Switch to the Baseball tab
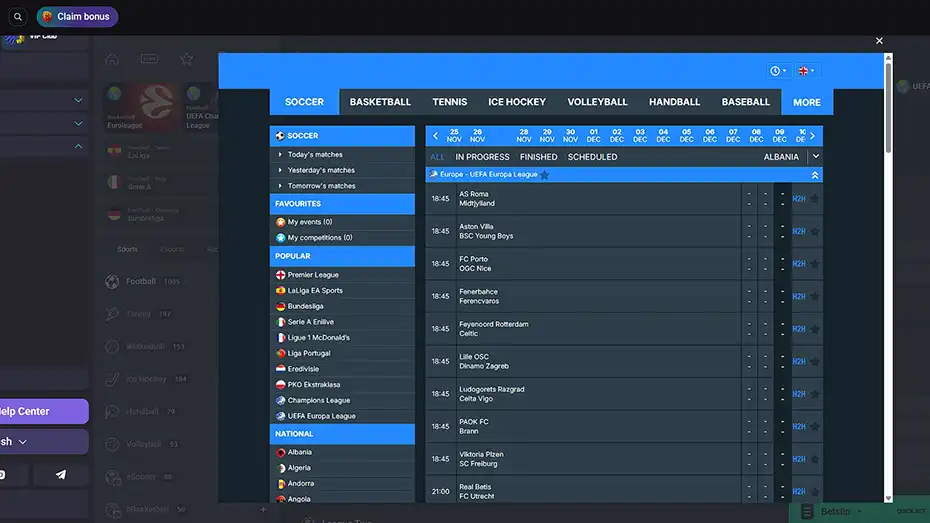This screenshot has height=523, width=930. point(746,102)
